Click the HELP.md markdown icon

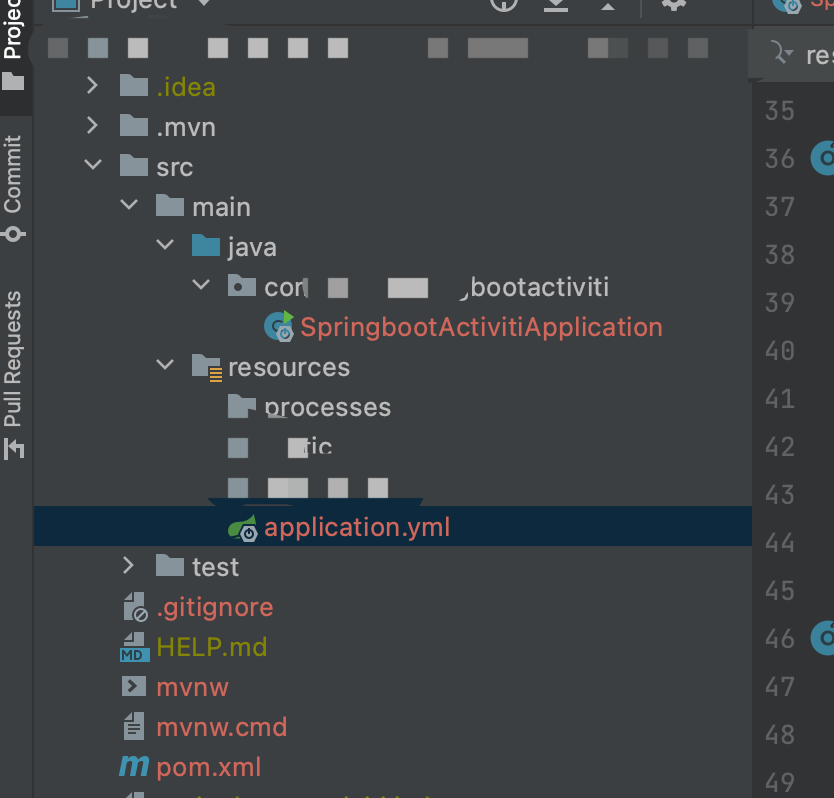click(x=135, y=647)
